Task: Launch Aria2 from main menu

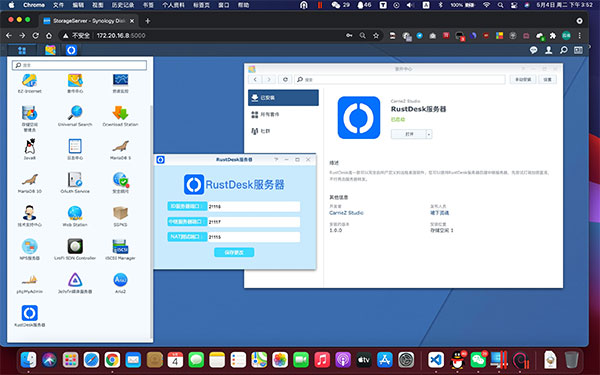Action: pyautogui.click(x=120, y=283)
